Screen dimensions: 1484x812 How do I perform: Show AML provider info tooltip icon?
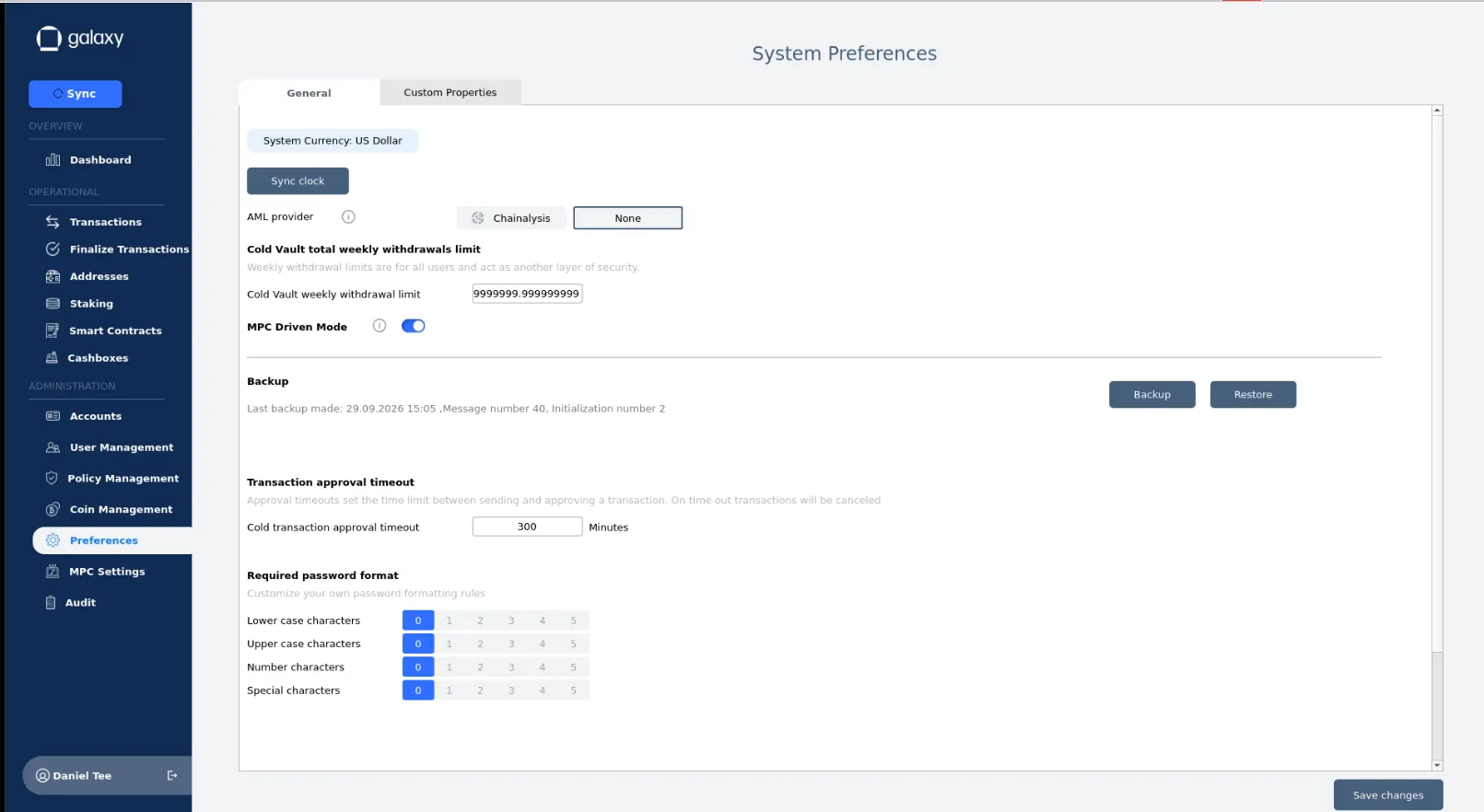click(348, 217)
